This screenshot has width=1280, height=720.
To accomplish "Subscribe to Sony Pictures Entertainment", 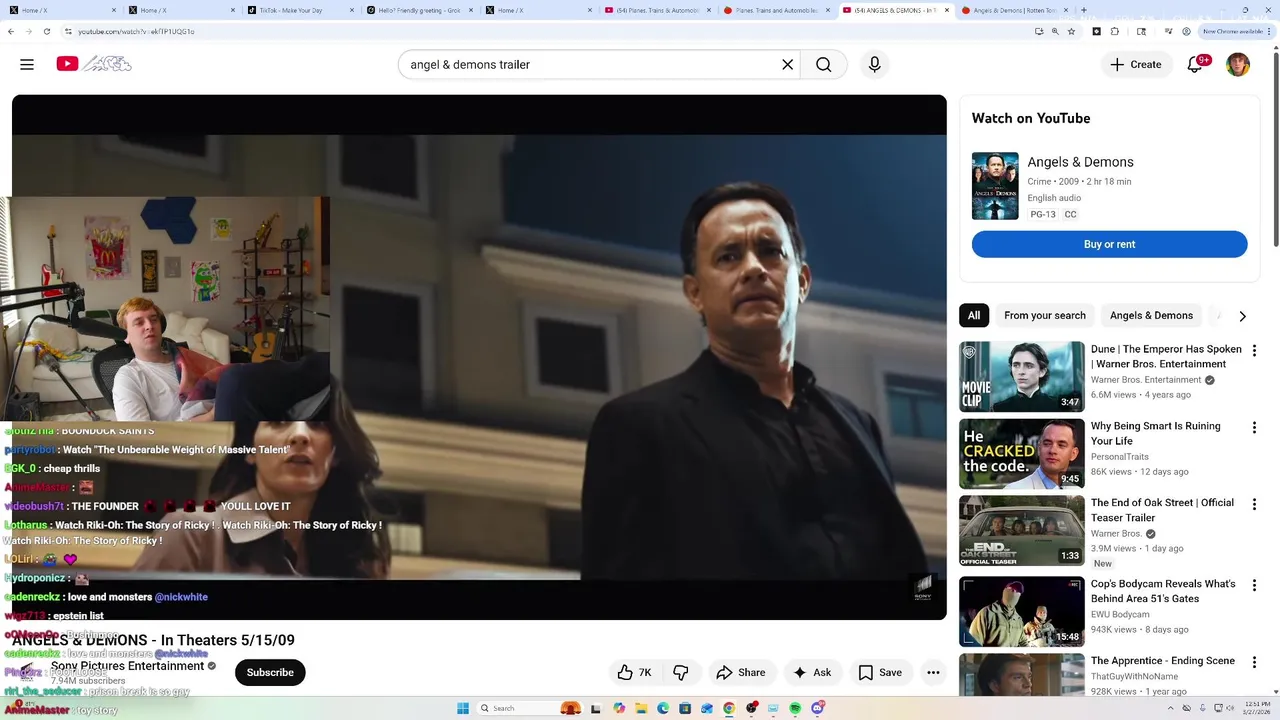I will pyautogui.click(x=270, y=672).
